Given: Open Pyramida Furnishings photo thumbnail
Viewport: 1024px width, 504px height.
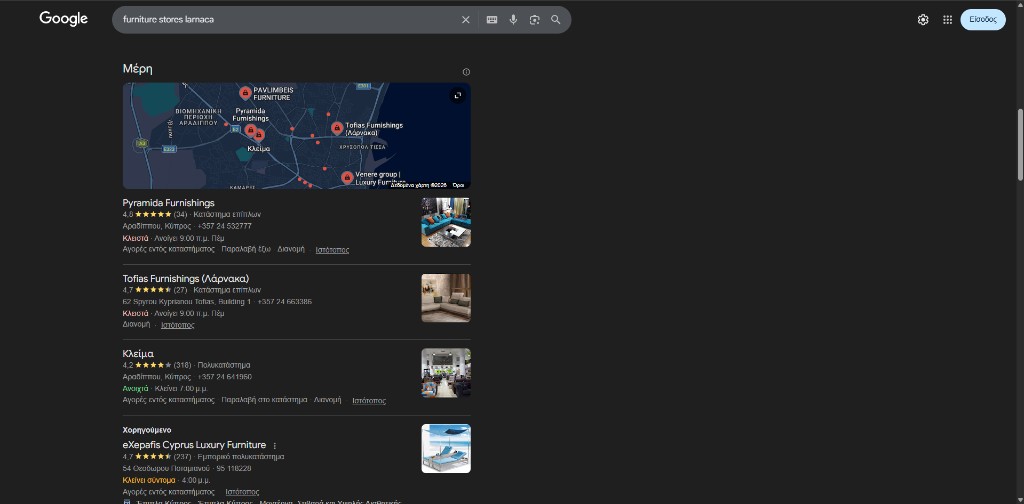Looking at the screenshot, I should tap(446, 222).
